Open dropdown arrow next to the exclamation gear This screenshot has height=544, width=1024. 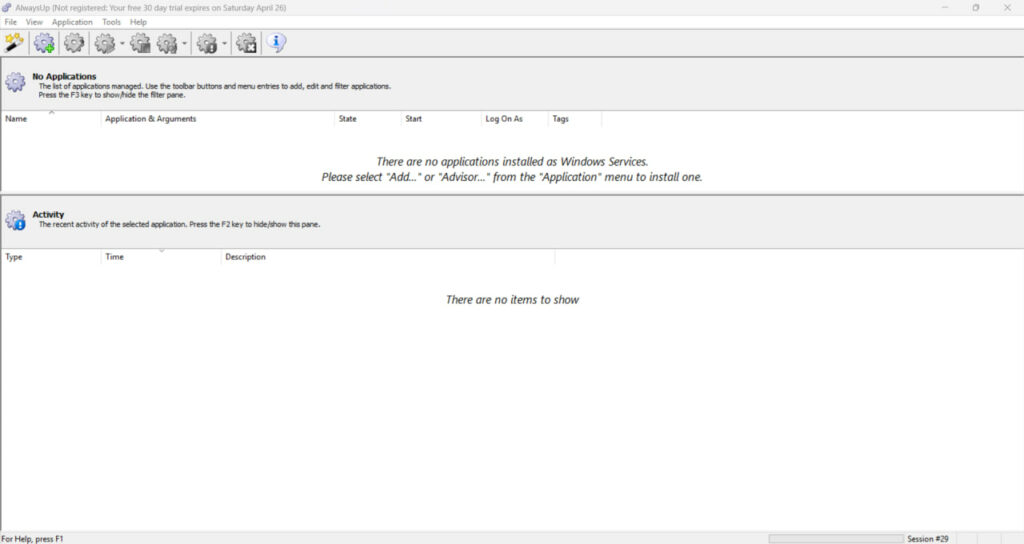click(x=225, y=44)
